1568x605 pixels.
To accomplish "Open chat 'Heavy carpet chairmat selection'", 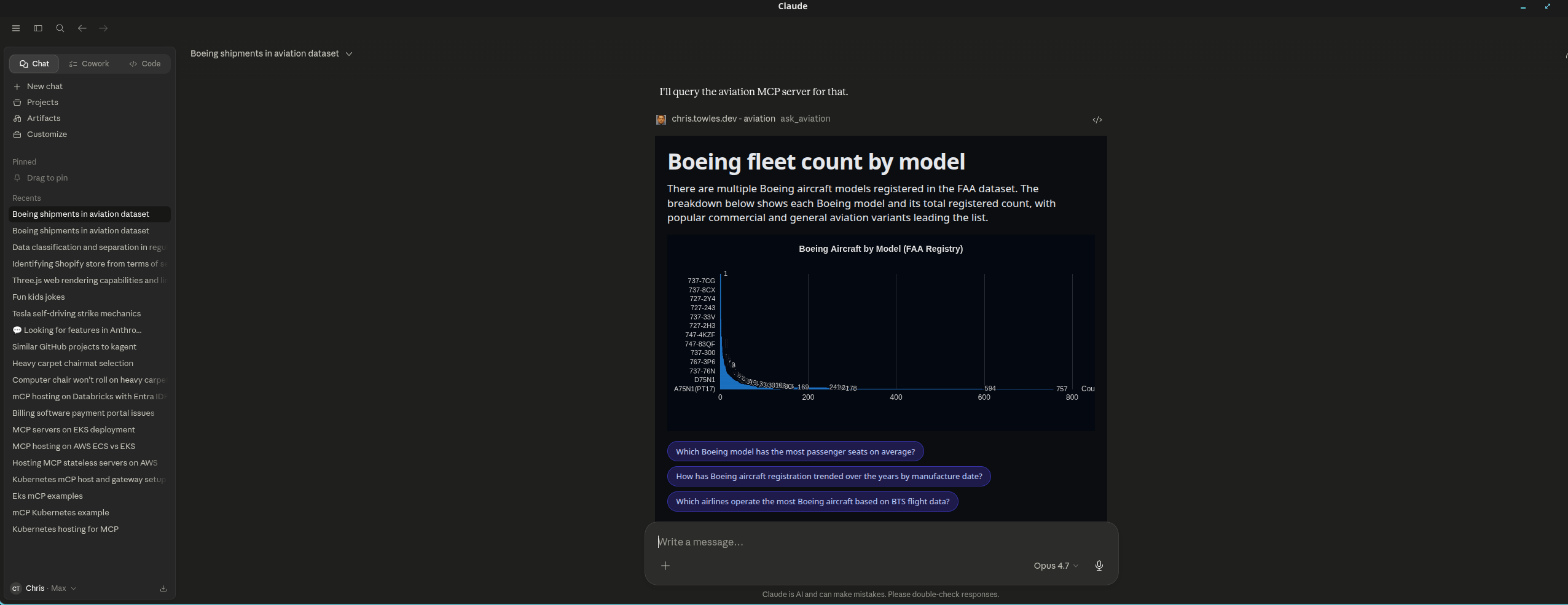I will 90,364.
